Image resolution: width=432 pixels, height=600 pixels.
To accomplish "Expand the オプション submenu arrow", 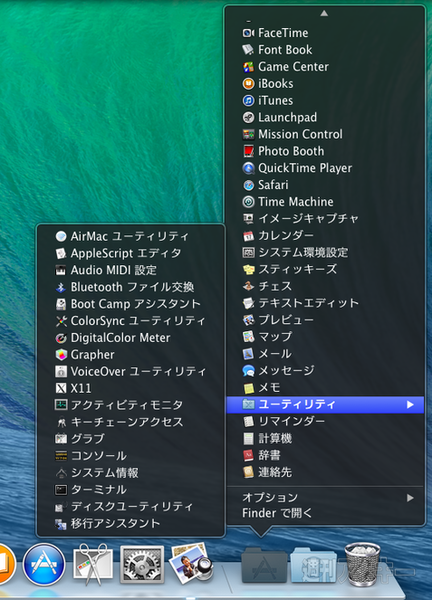I will click(x=410, y=498).
